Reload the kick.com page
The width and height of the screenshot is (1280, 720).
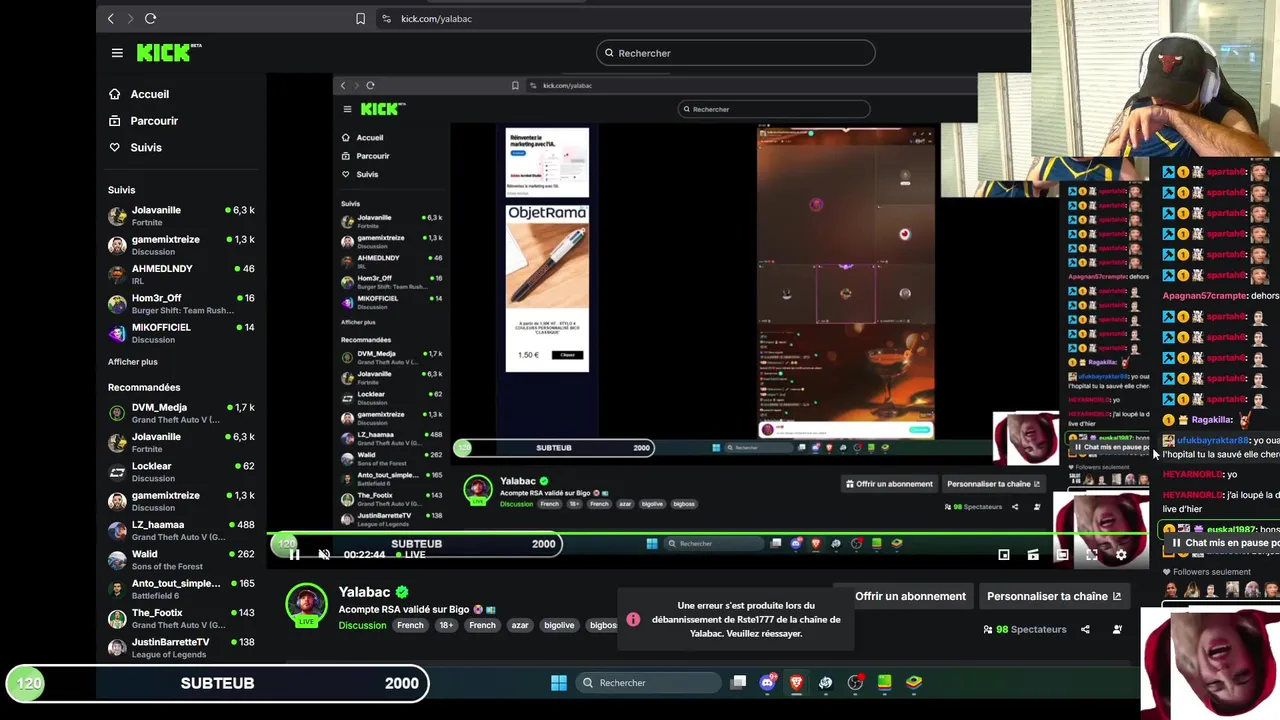coord(150,19)
